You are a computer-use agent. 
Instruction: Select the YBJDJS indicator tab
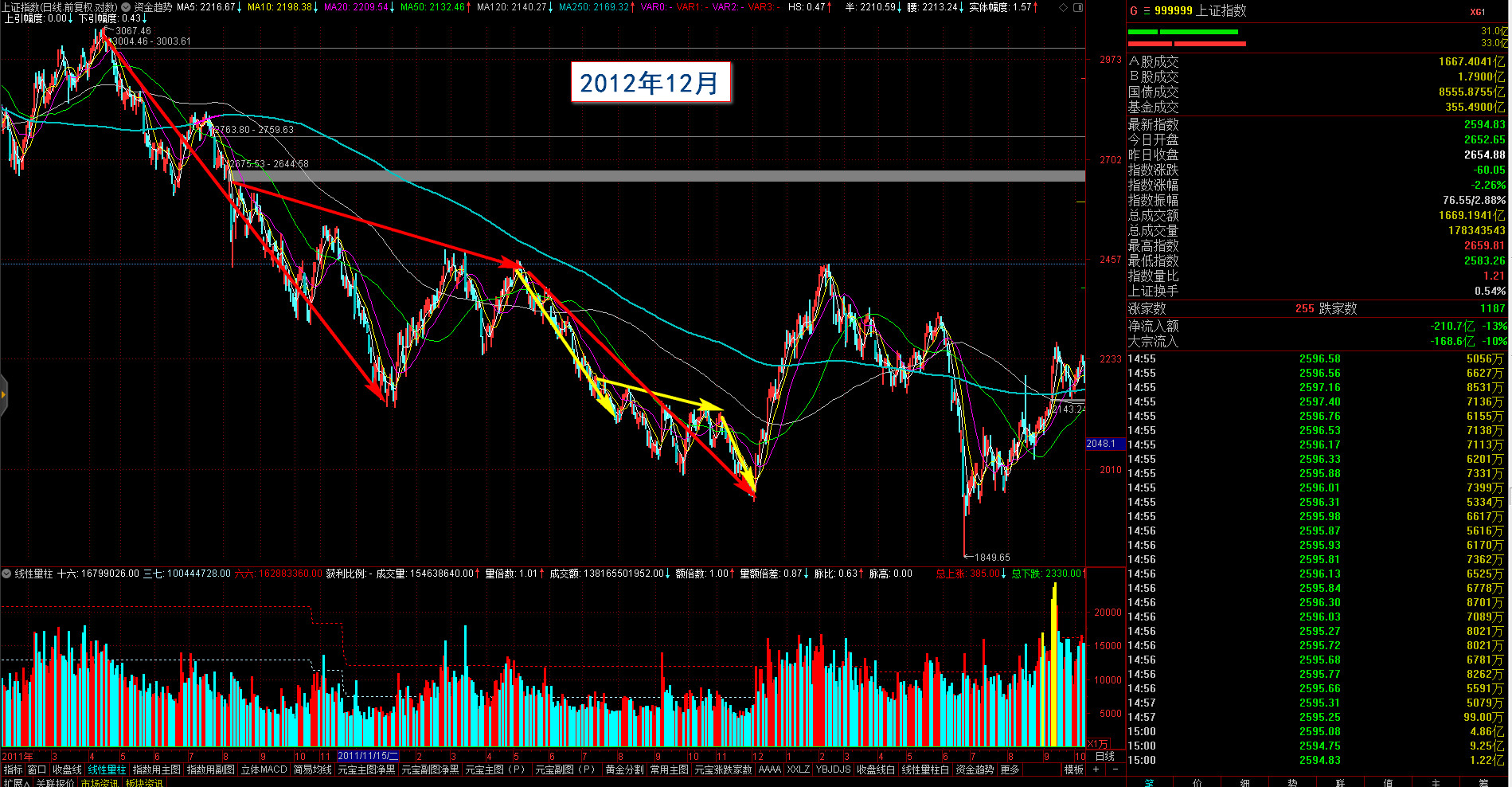pos(834,769)
